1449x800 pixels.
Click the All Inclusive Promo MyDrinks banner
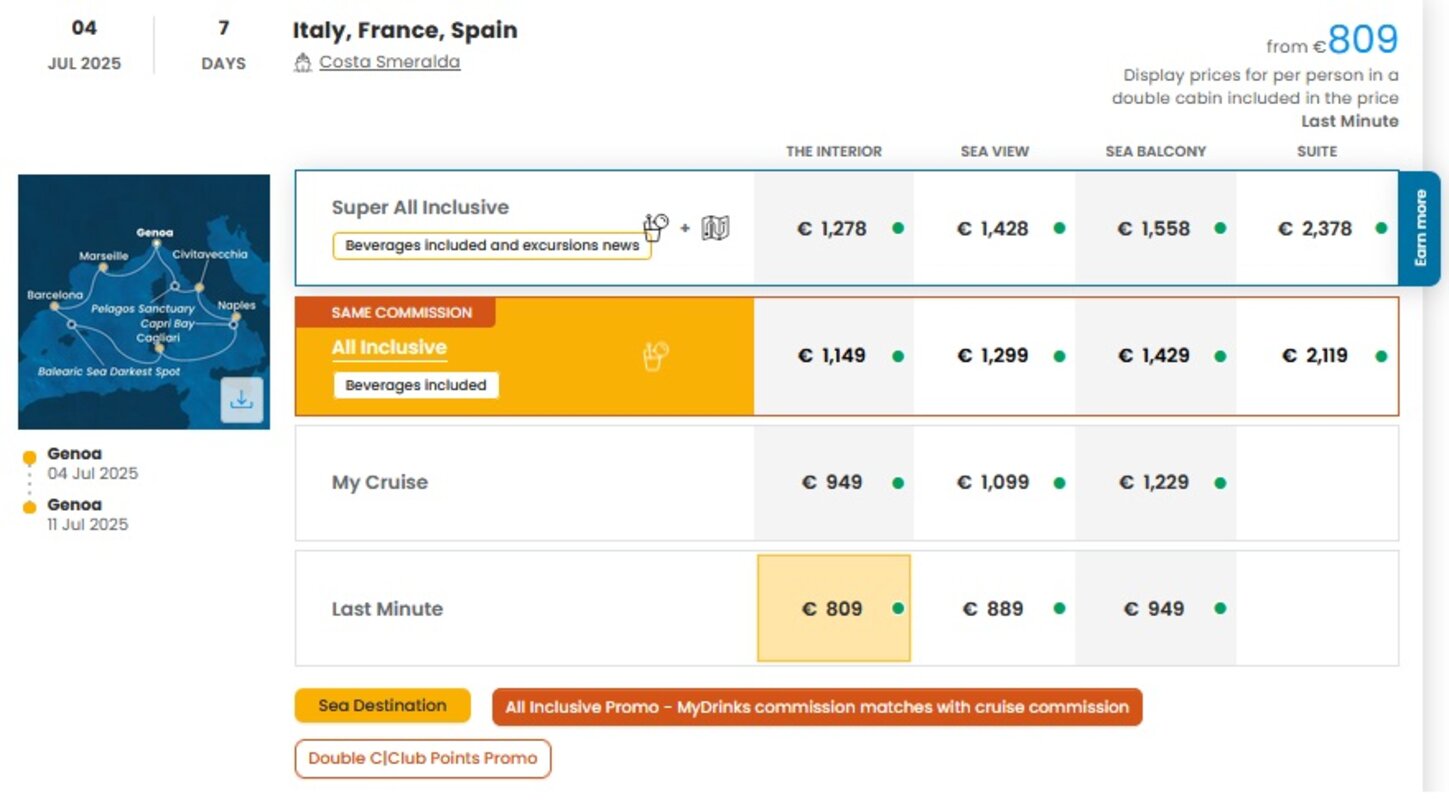click(x=817, y=707)
